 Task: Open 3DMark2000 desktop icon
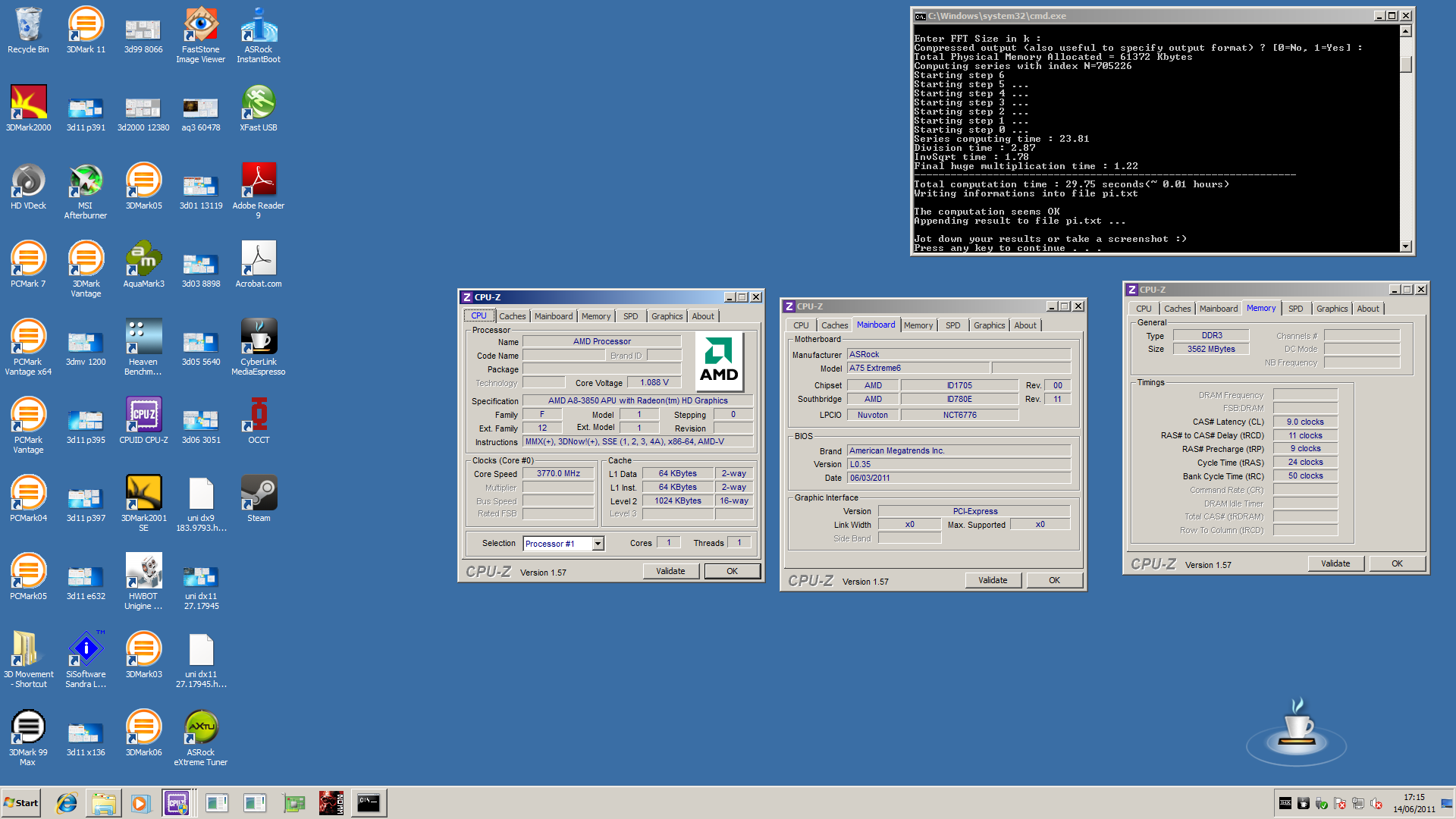(x=28, y=108)
